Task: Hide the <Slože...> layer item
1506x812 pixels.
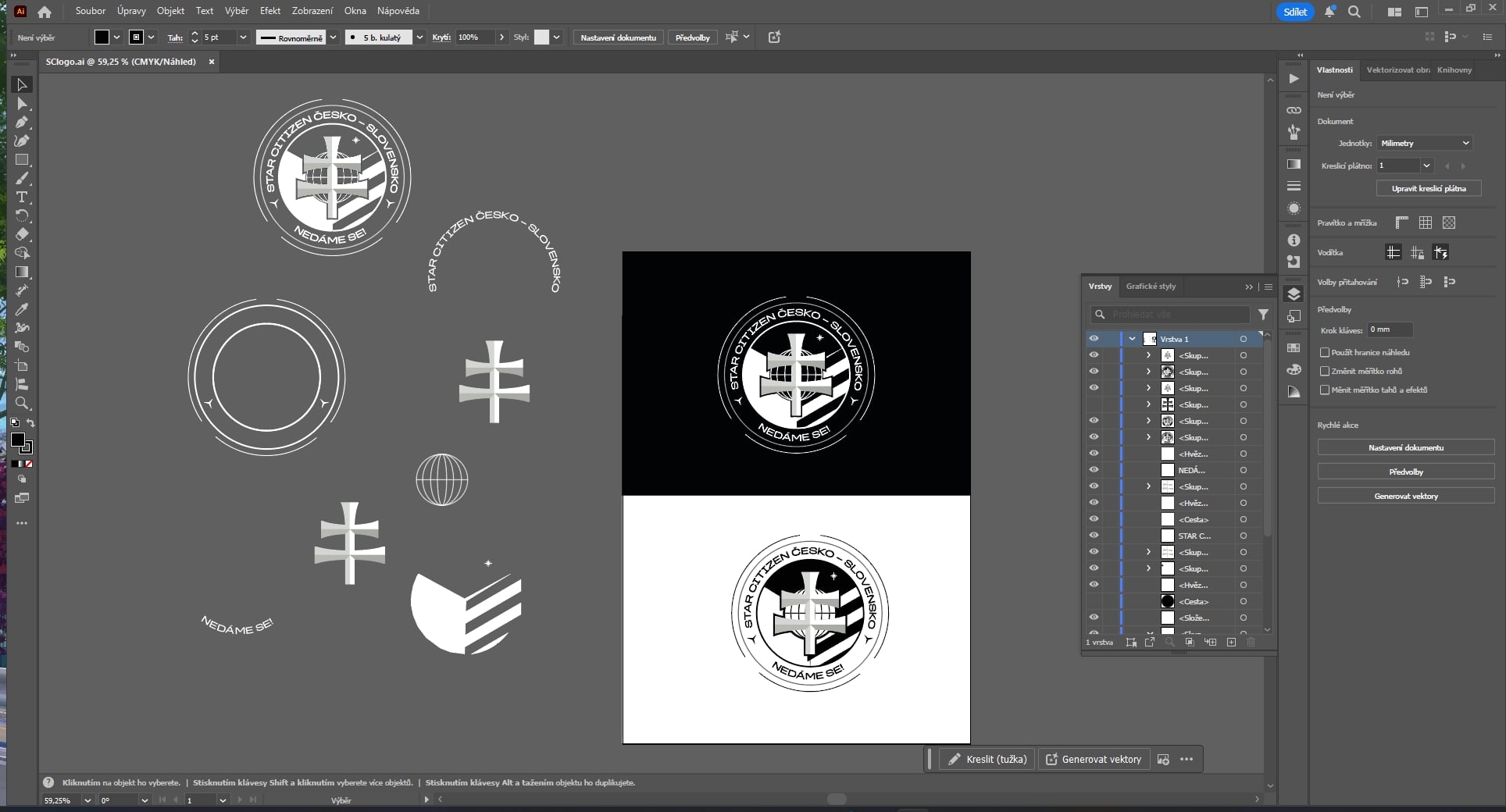Action: coord(1094,618)
